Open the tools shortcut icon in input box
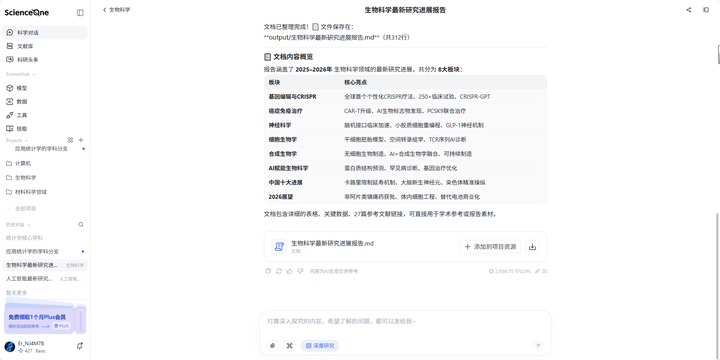Viewport: 720px width, 360px height. [289, 346]
